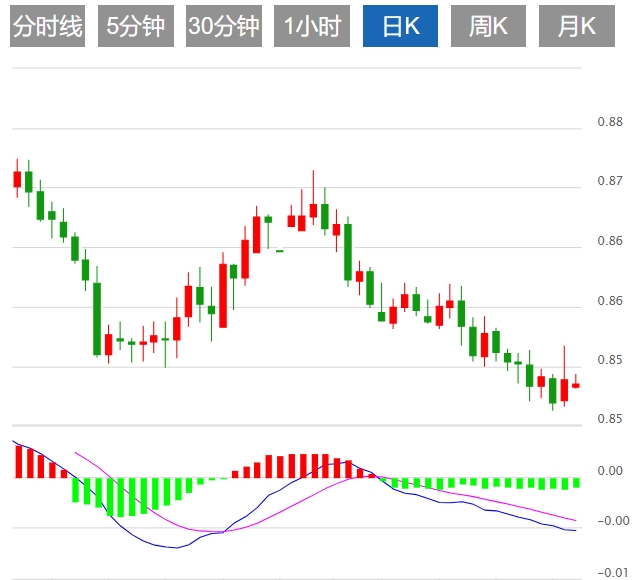Screen dimensions: 634x580
Task: Select the 5分钟 interval tab
Action: 136,26
